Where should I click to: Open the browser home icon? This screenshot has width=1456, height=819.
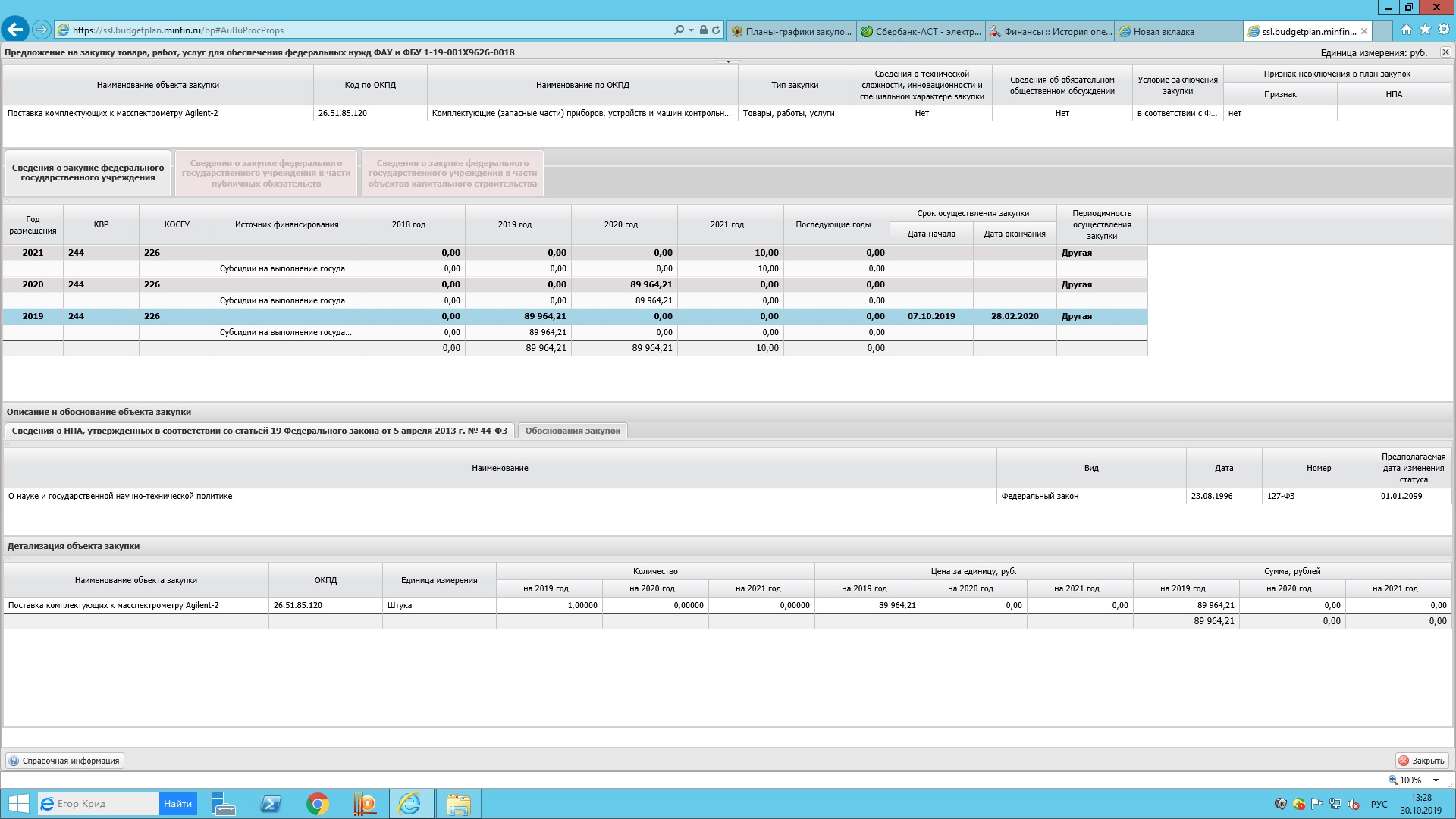point(1407,30)
